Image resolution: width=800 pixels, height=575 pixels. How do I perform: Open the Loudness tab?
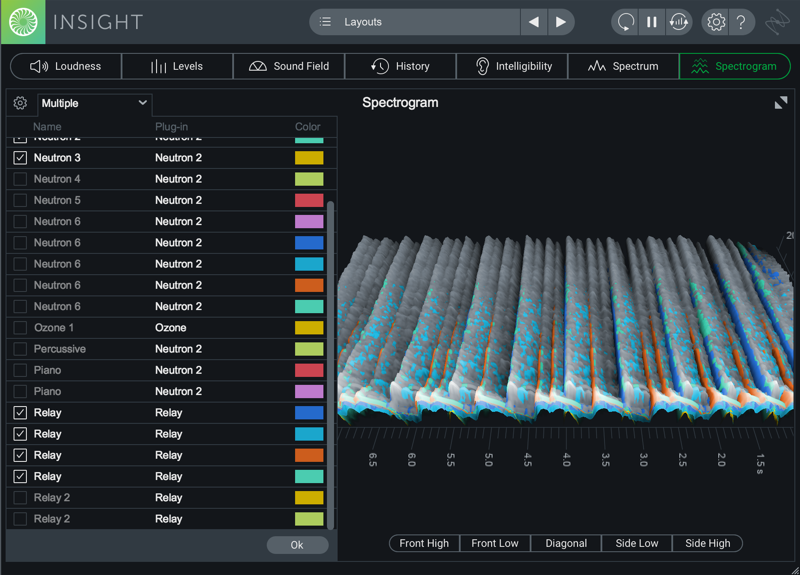click(66, 66)
